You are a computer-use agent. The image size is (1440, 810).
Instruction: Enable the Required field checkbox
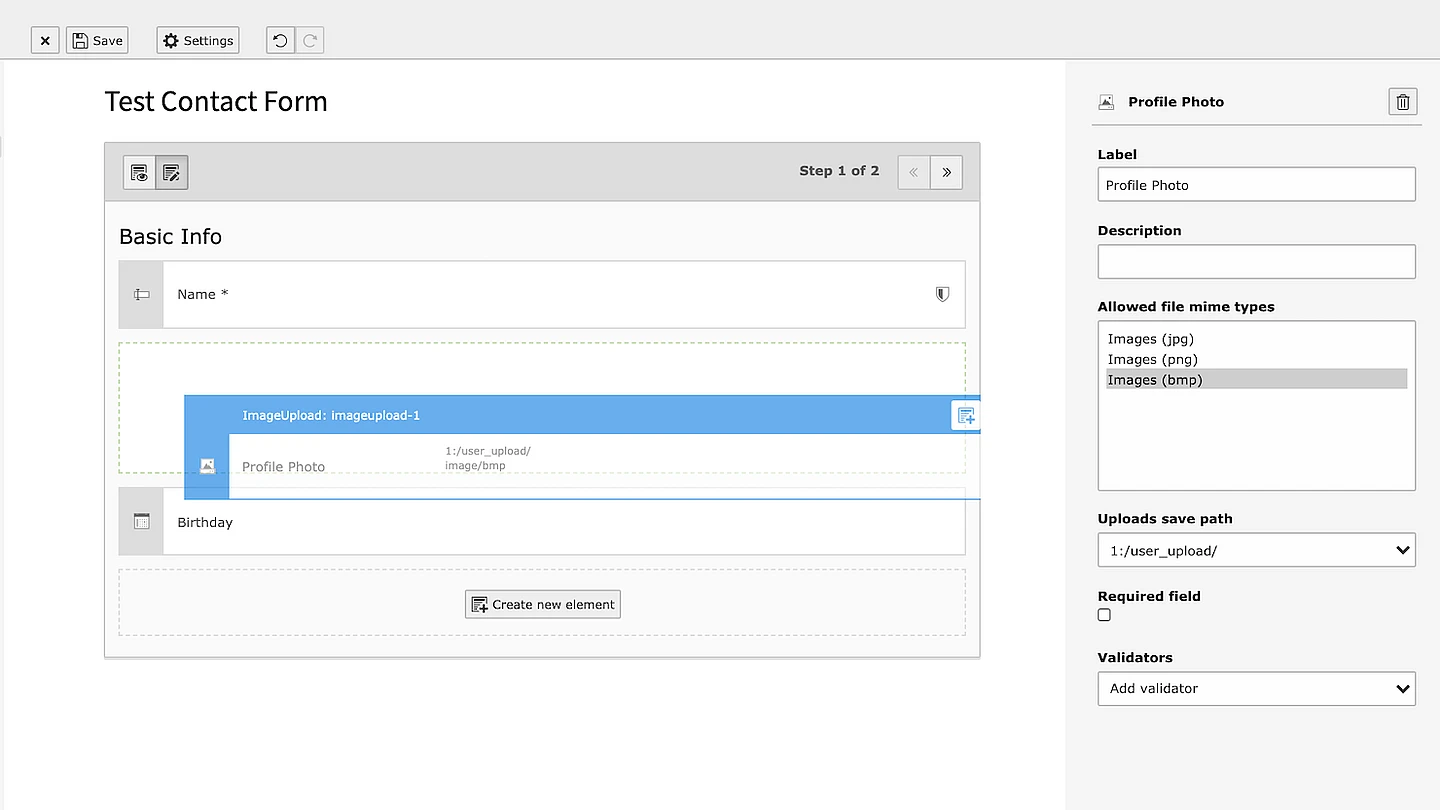[x=1104, y=614]
